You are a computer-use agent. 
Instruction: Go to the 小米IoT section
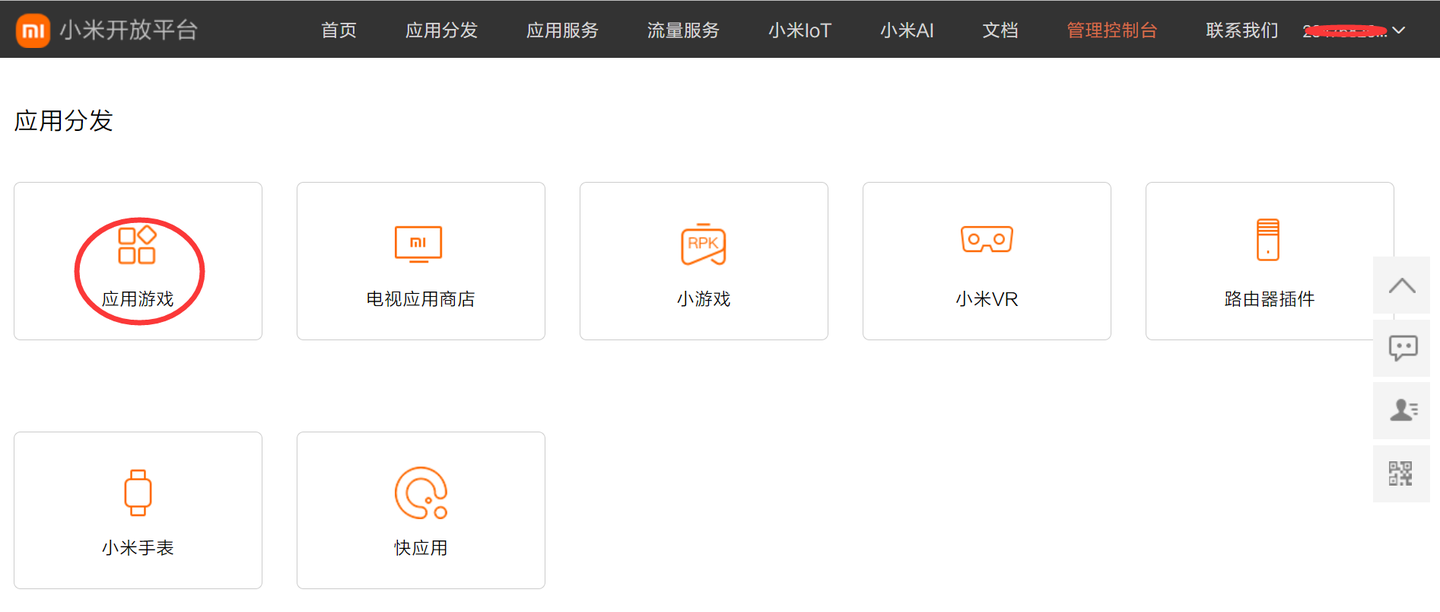(x=799, y=30)
